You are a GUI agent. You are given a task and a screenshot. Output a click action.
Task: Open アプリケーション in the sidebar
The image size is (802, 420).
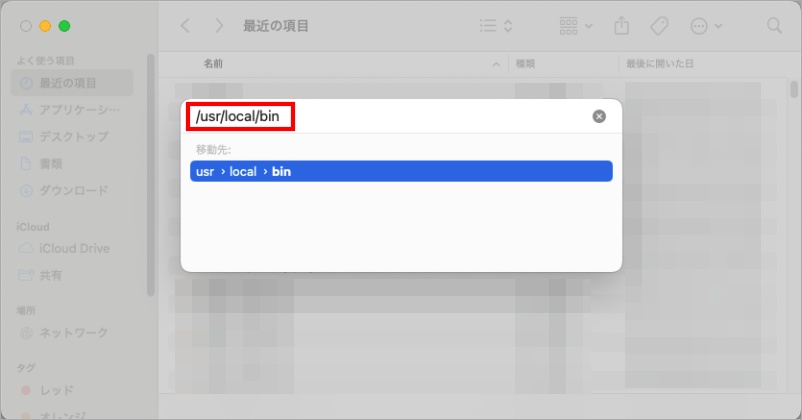pyautogui.click(x=78, y=109)
